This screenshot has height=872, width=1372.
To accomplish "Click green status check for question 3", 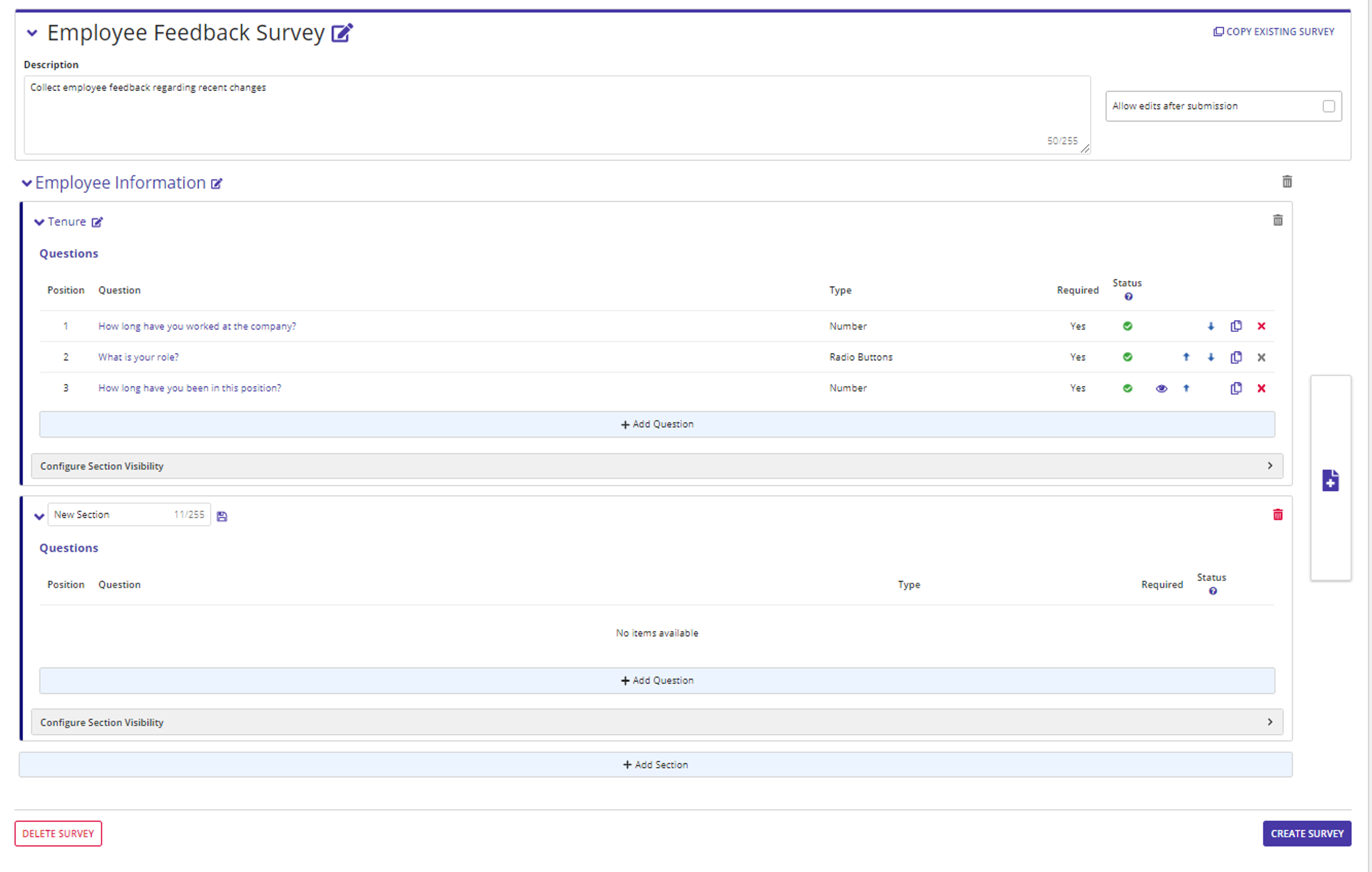I will tap(1128, 389).
